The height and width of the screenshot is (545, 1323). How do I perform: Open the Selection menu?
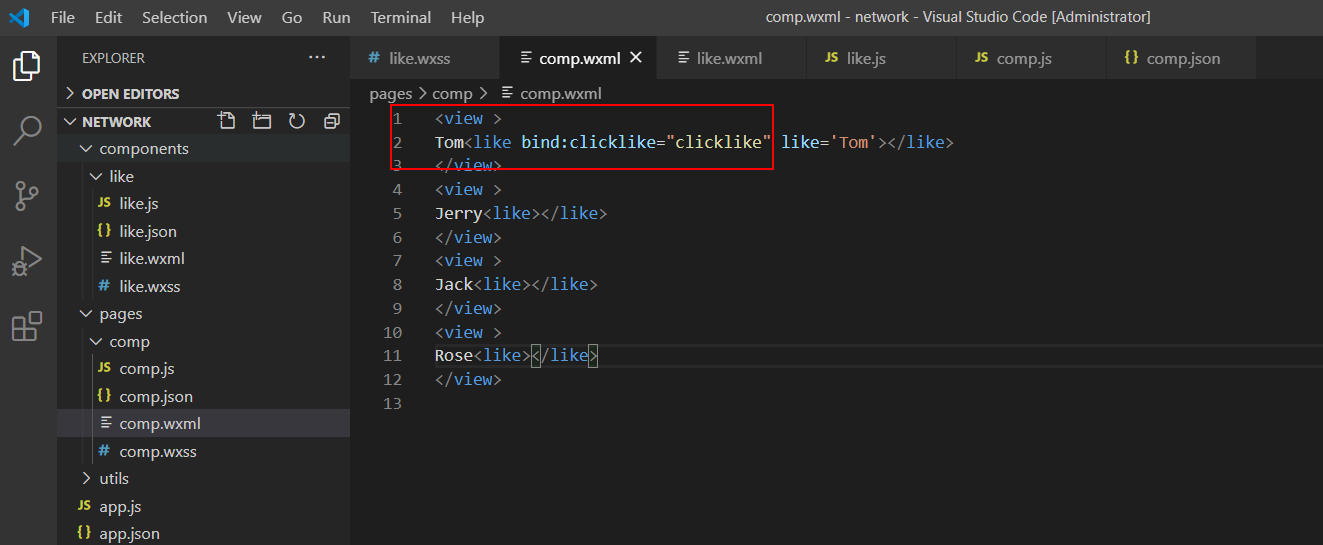175,17
